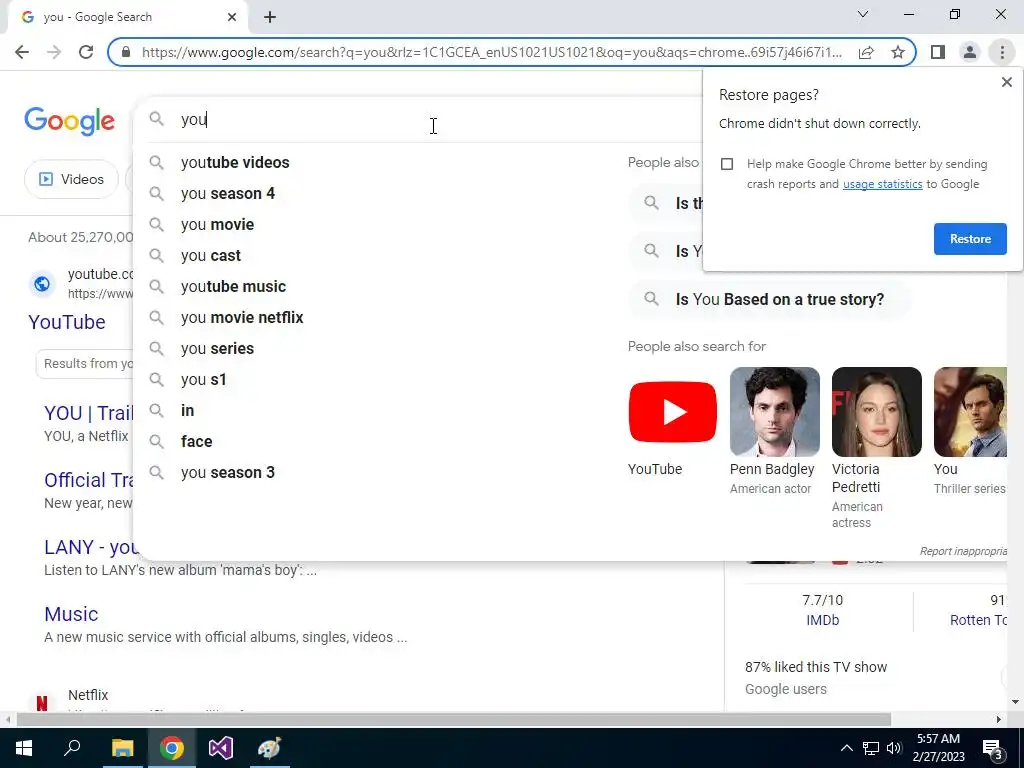The width and height of the screenshot is (1024, 768).
Task: Open the share this page icon
Action: point(866,52)
